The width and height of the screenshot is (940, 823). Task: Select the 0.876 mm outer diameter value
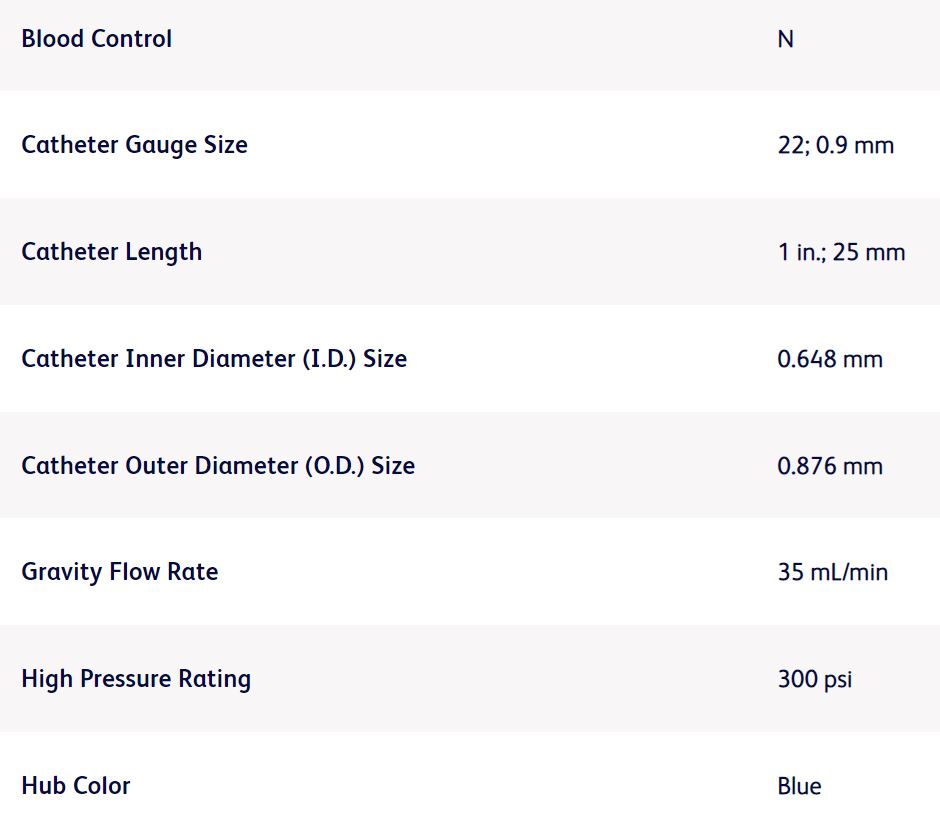[830, 466]
